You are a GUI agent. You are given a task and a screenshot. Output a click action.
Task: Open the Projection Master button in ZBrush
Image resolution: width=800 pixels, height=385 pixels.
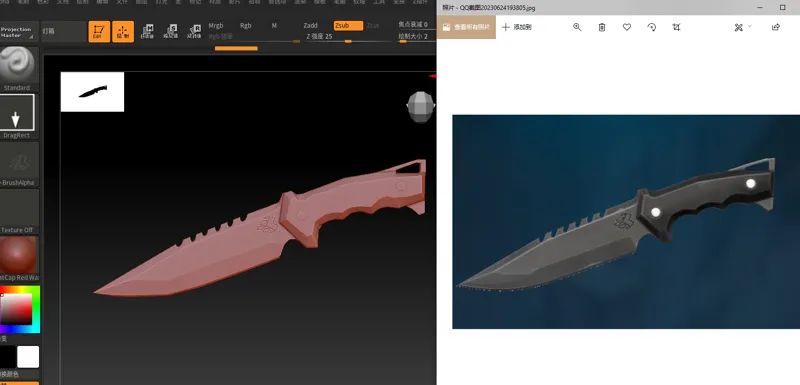click(x=19, y=32)
